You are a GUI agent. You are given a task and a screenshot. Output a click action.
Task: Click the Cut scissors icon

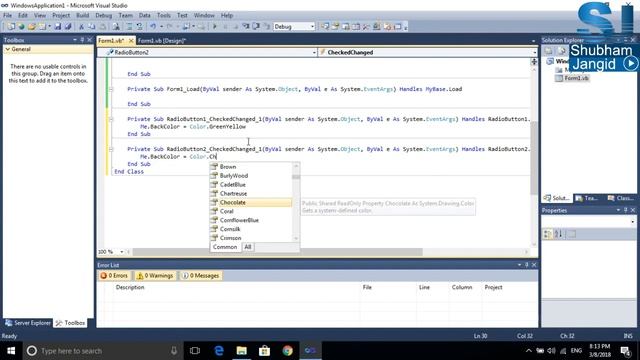[82, 27]
